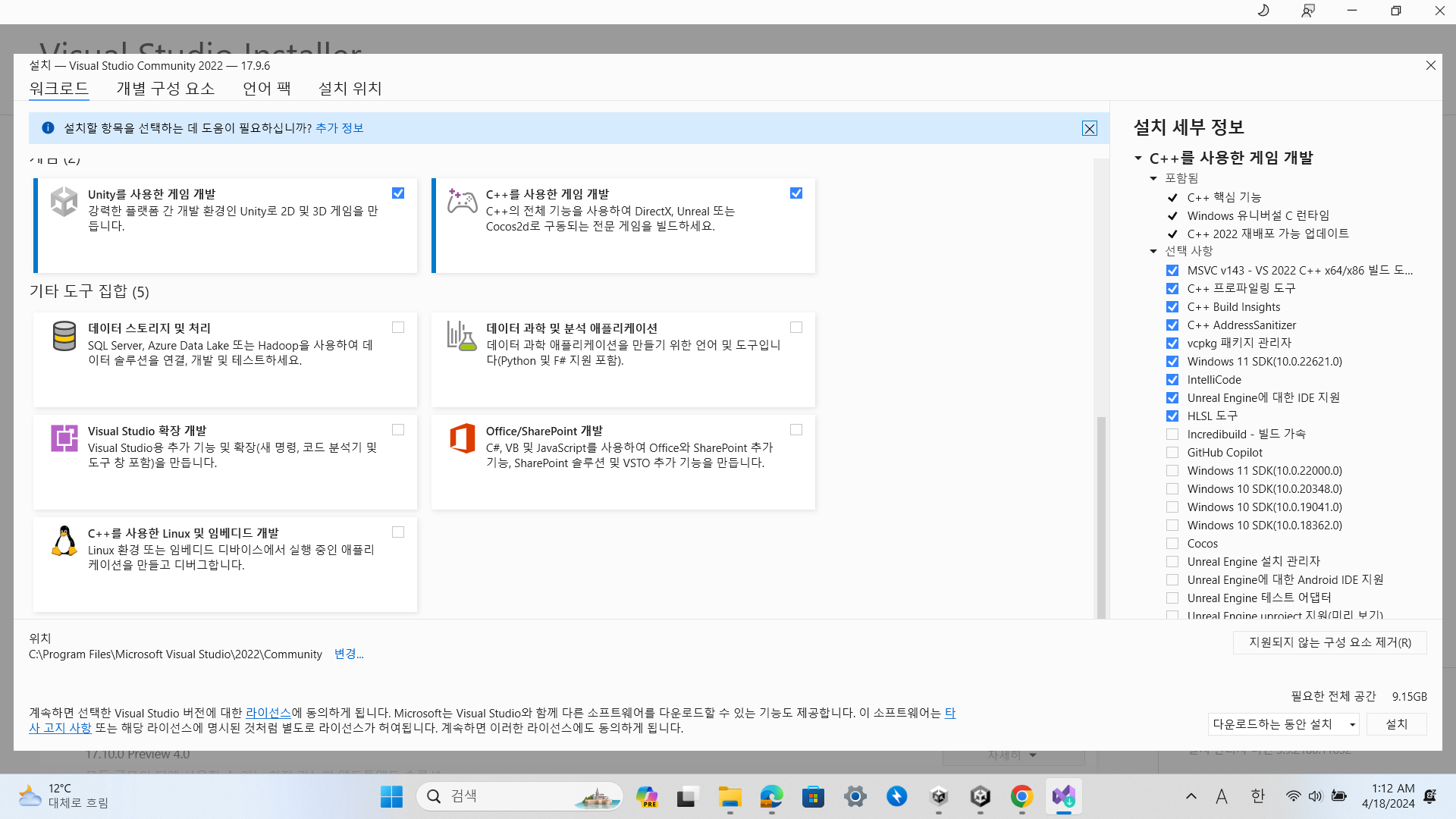Screen dimensions: 1456x819
Task: Check Office/SharePoint development workload
Action: click(796, 430)
